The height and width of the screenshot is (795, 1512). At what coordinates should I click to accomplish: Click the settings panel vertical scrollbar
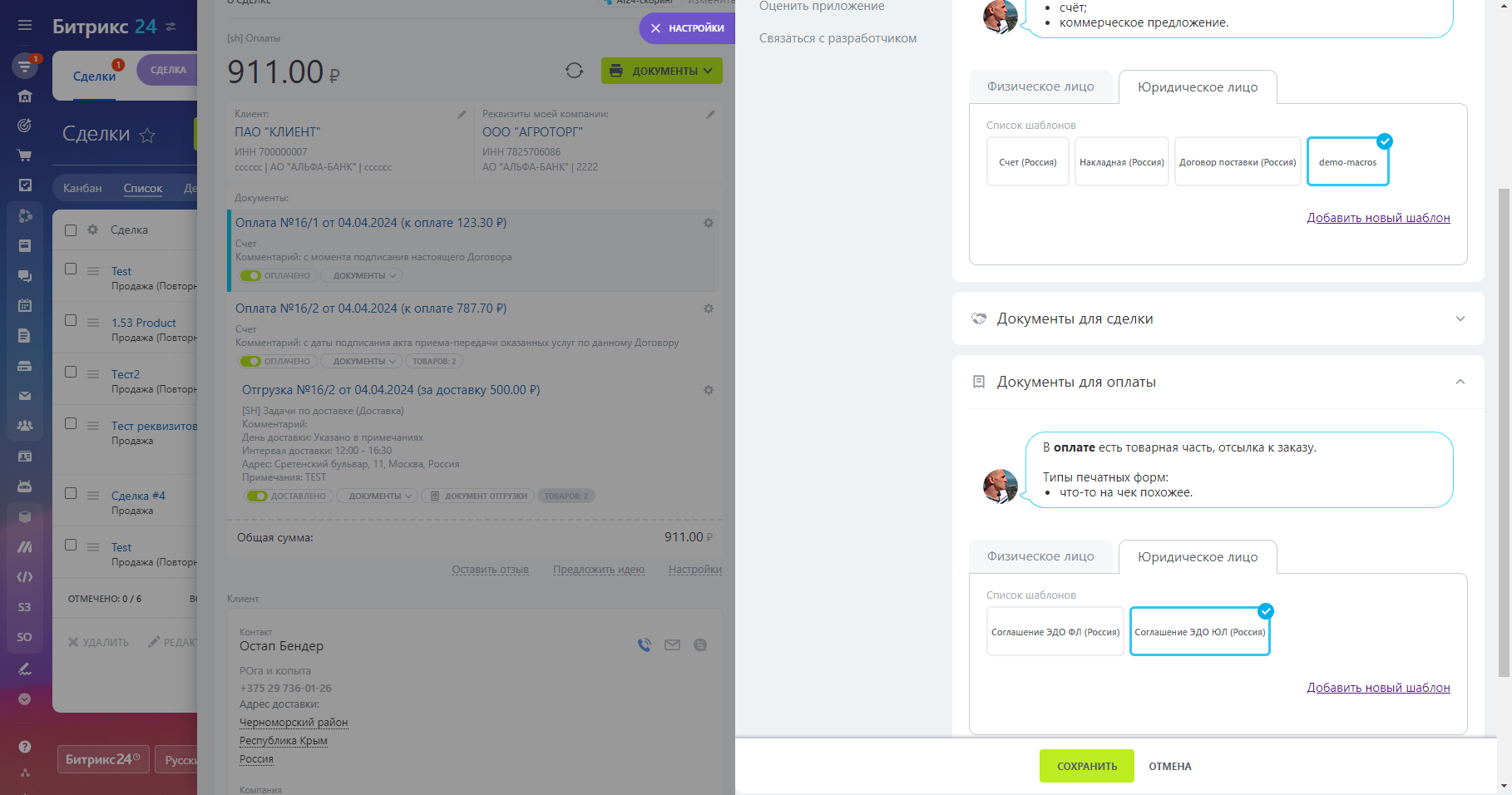pyautogui.click(x=1504, y=432)
